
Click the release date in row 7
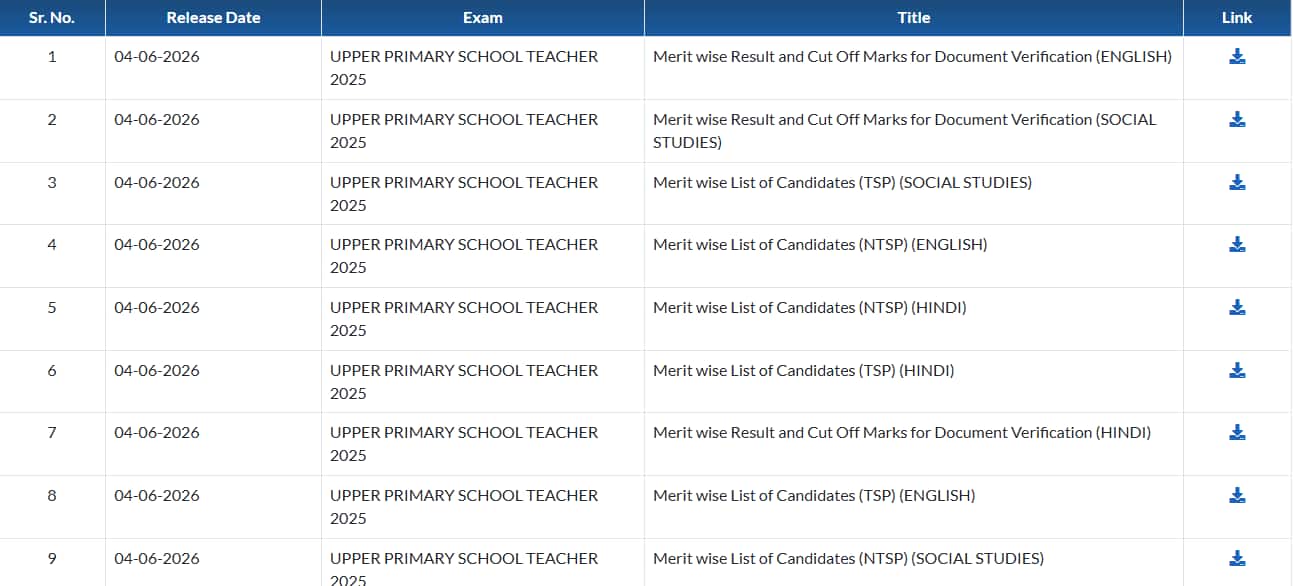pos(157,432)
